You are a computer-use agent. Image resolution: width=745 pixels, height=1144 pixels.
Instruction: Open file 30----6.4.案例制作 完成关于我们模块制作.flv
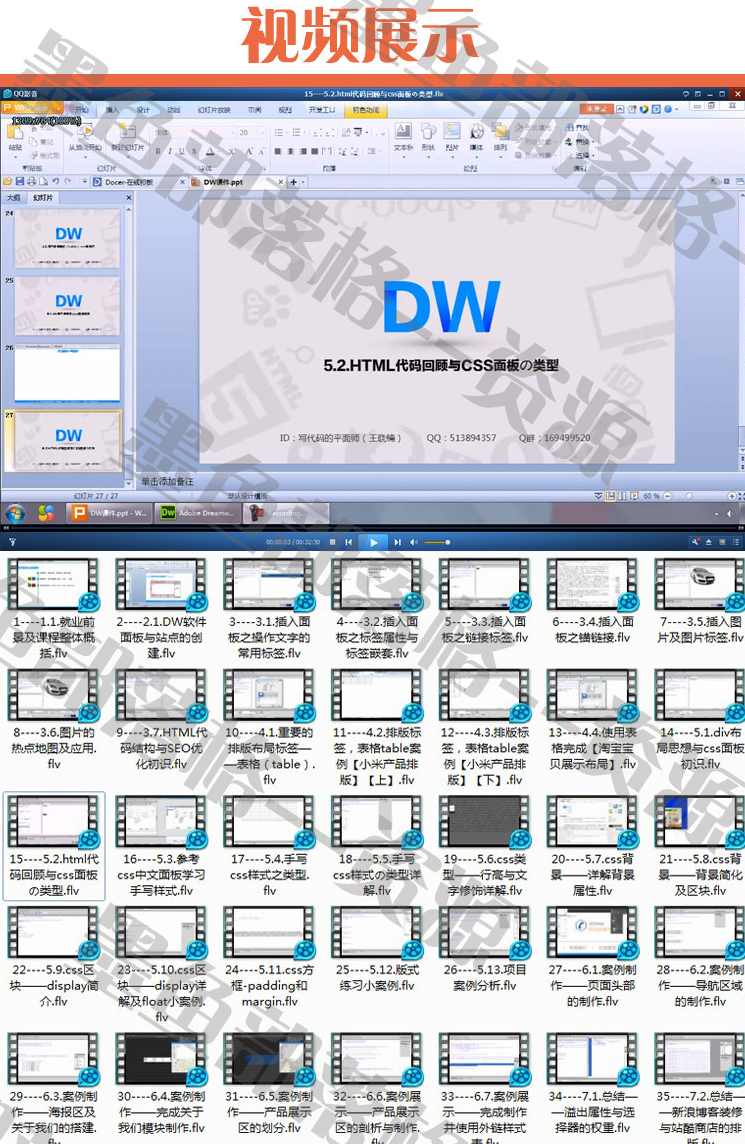[161, 1084]
